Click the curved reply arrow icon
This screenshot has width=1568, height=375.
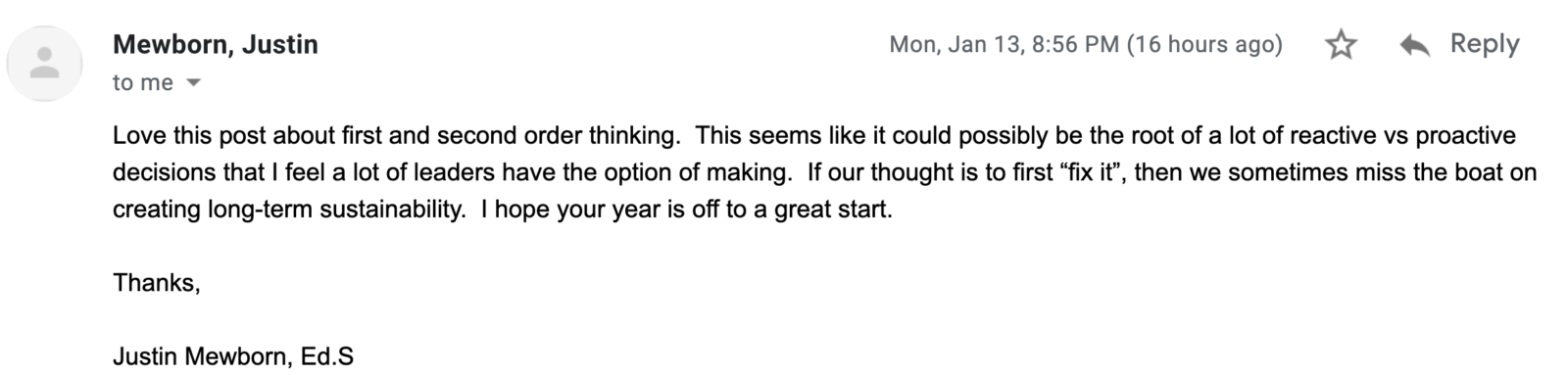click(x=1414, y=45)
